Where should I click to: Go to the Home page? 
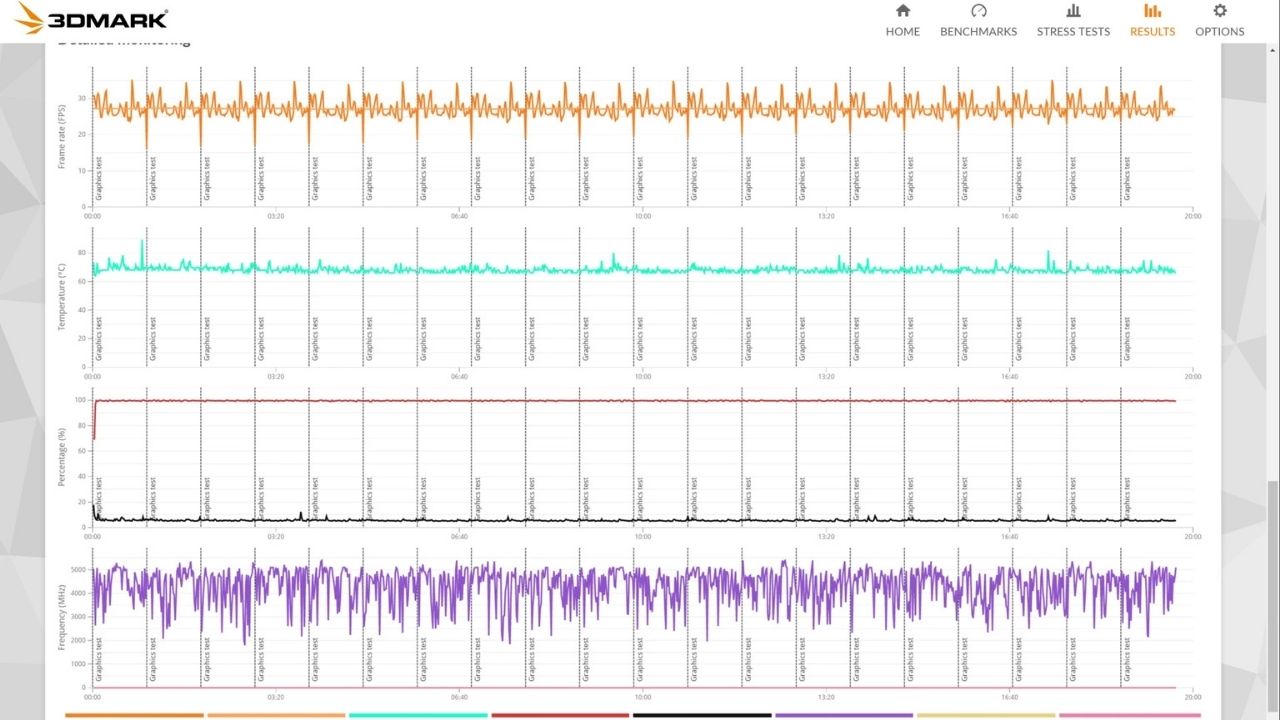pos(902,20)
